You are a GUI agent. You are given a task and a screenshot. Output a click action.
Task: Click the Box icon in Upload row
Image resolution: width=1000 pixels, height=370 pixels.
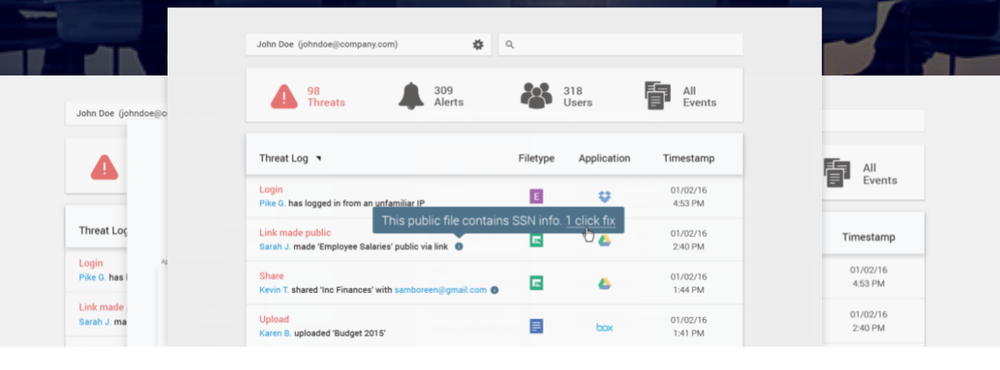click(x=604, y=327)
